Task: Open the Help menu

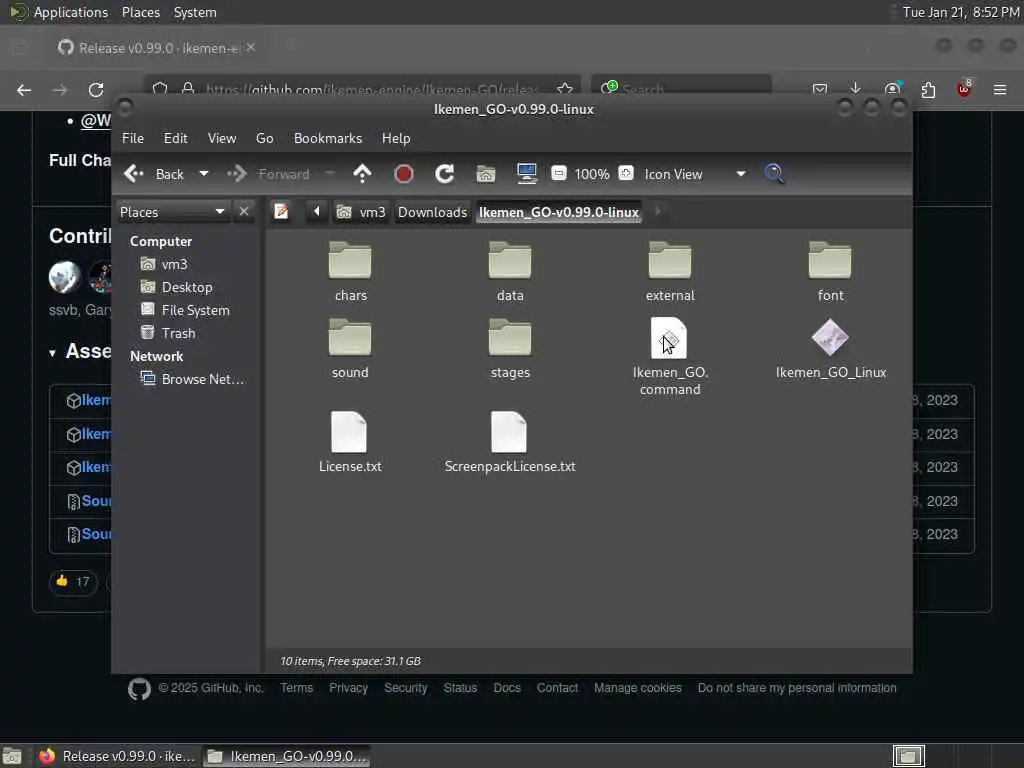Action: (396, 138)
